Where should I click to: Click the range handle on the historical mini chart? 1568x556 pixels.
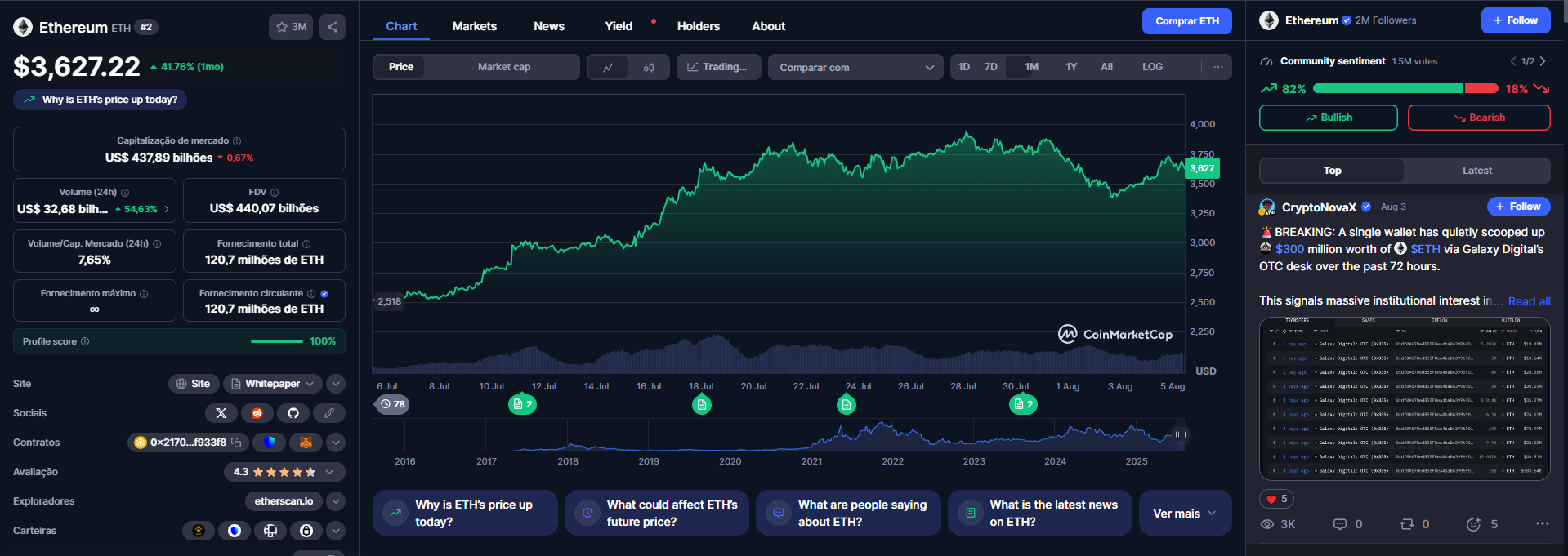point(1178,434)
